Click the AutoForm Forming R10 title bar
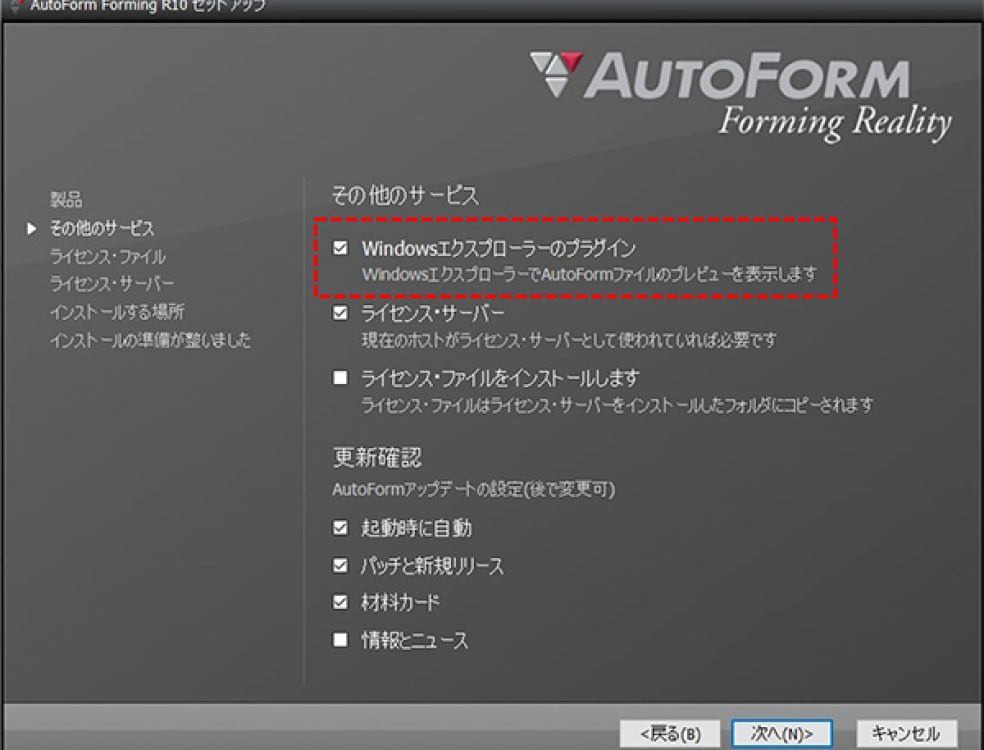984x750 pixels. click(x=492, y=8)
